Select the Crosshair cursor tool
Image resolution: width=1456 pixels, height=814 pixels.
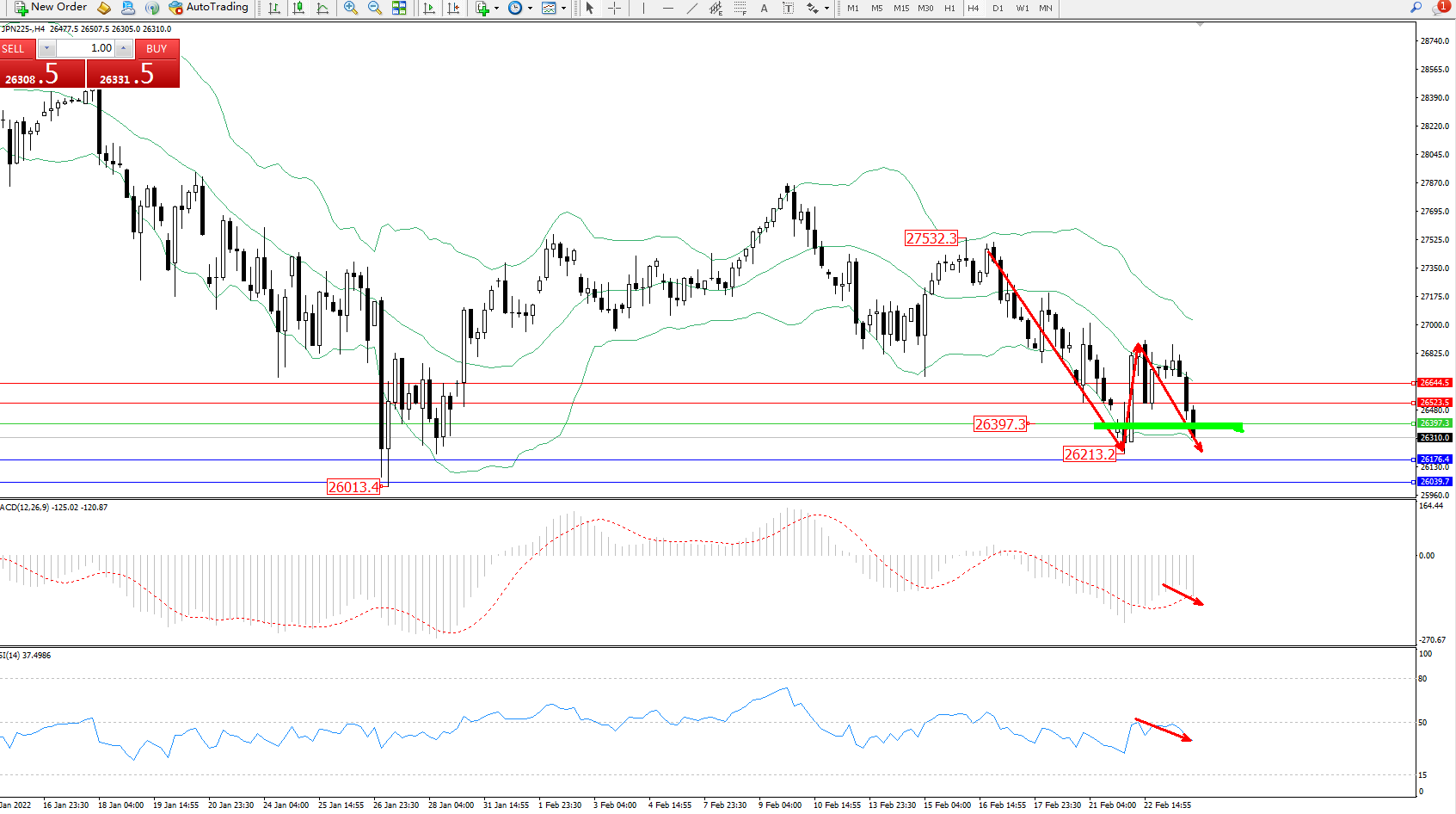click(614, 8)
